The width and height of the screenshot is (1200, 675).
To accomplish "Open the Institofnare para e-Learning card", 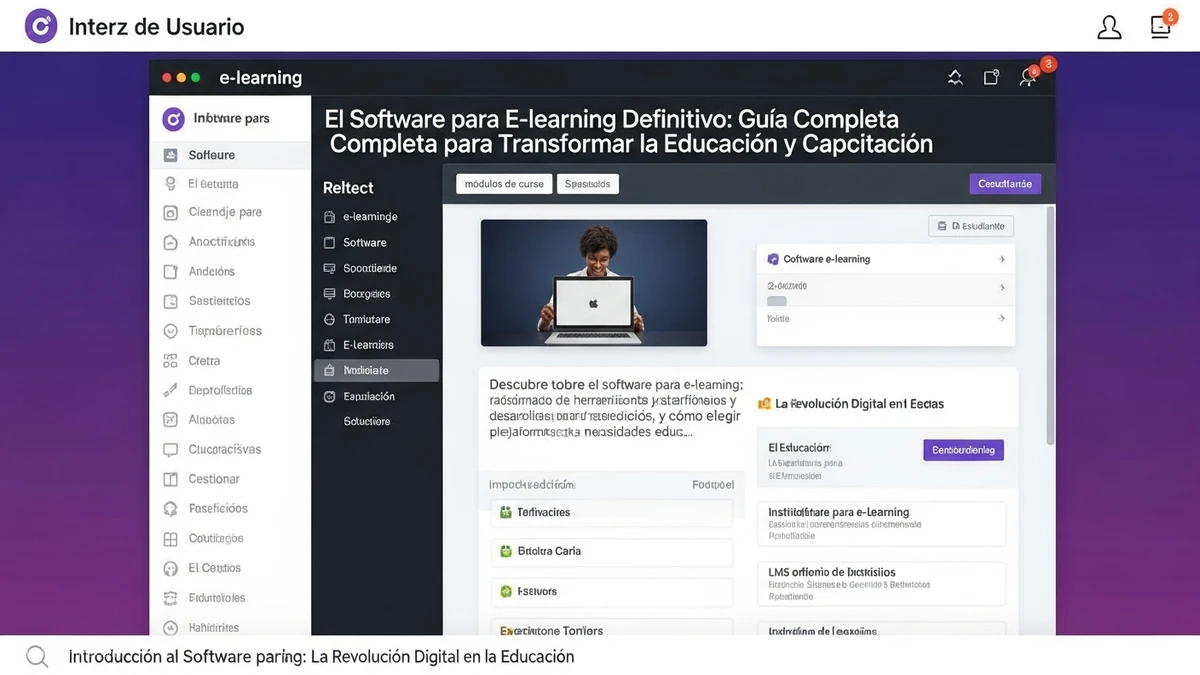I will tap(881, 524).
